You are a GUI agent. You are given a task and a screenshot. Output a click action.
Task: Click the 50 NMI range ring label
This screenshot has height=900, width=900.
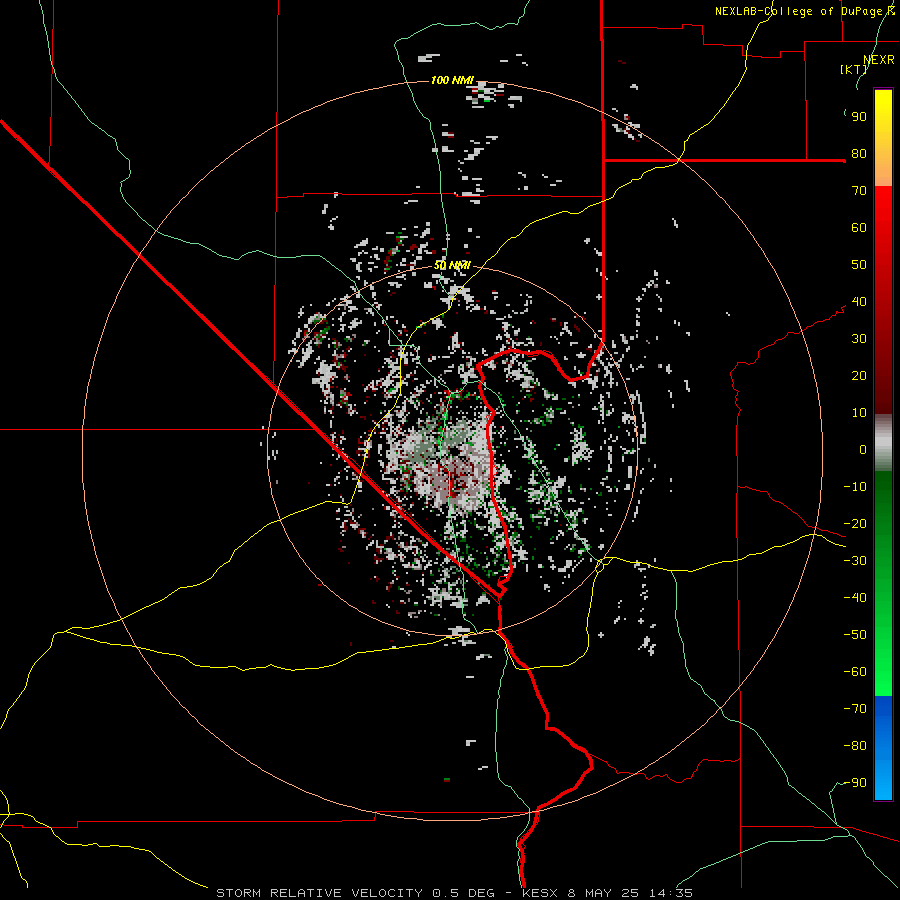tap(452, 265)
